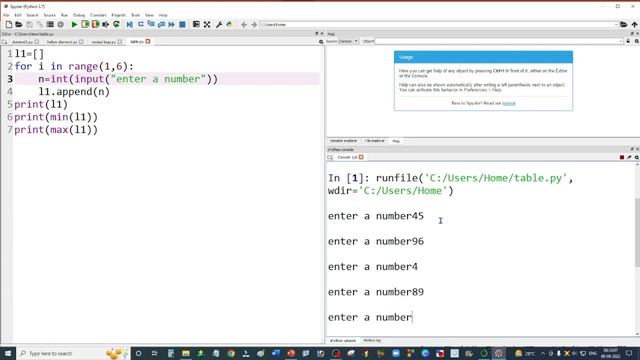Screen dimensions: 640x360
Task: Open the View menu
Action: click(149, 15)
